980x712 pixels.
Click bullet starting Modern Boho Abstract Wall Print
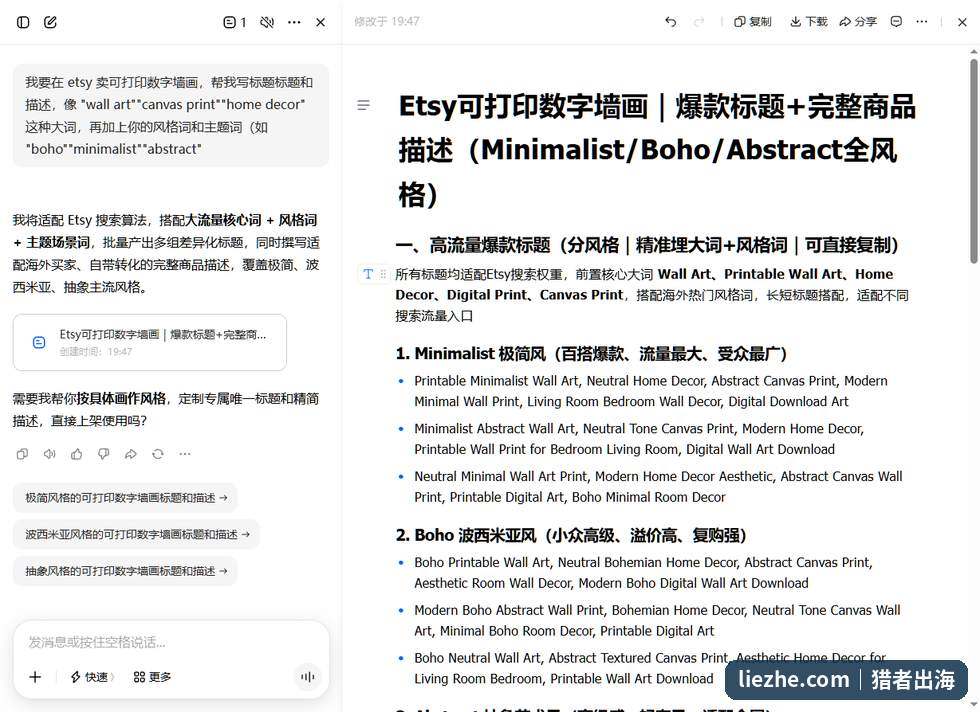657,620
